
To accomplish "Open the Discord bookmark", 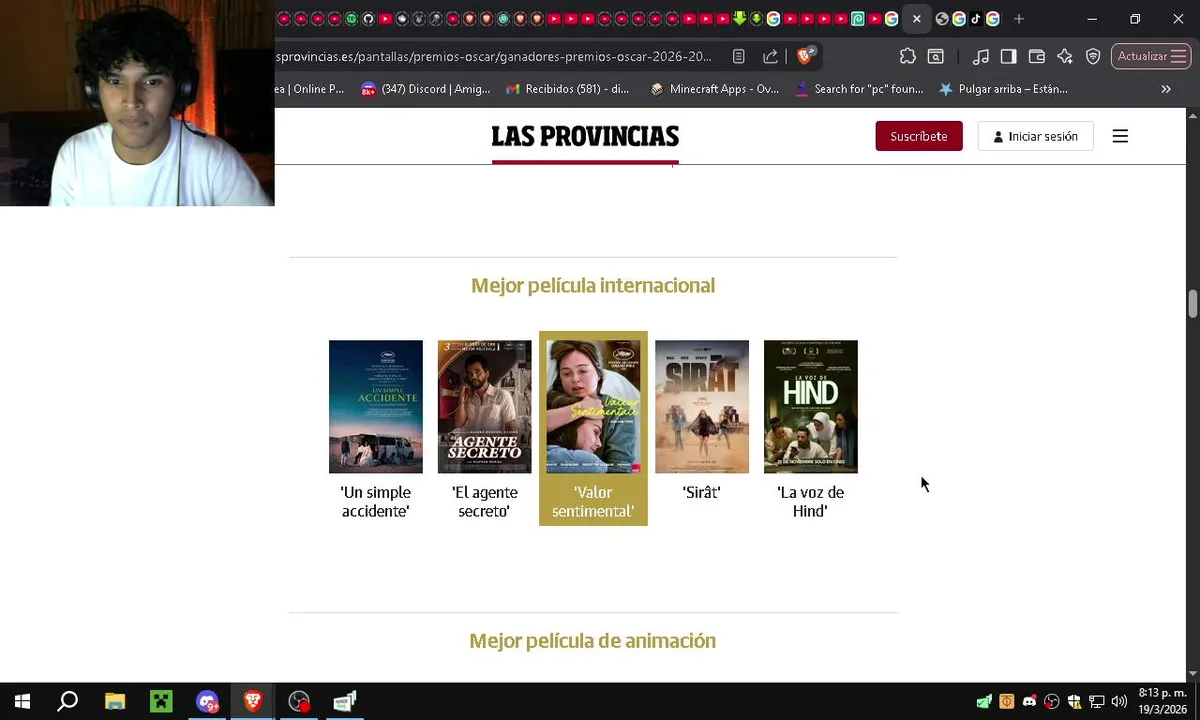I will 425,89.
